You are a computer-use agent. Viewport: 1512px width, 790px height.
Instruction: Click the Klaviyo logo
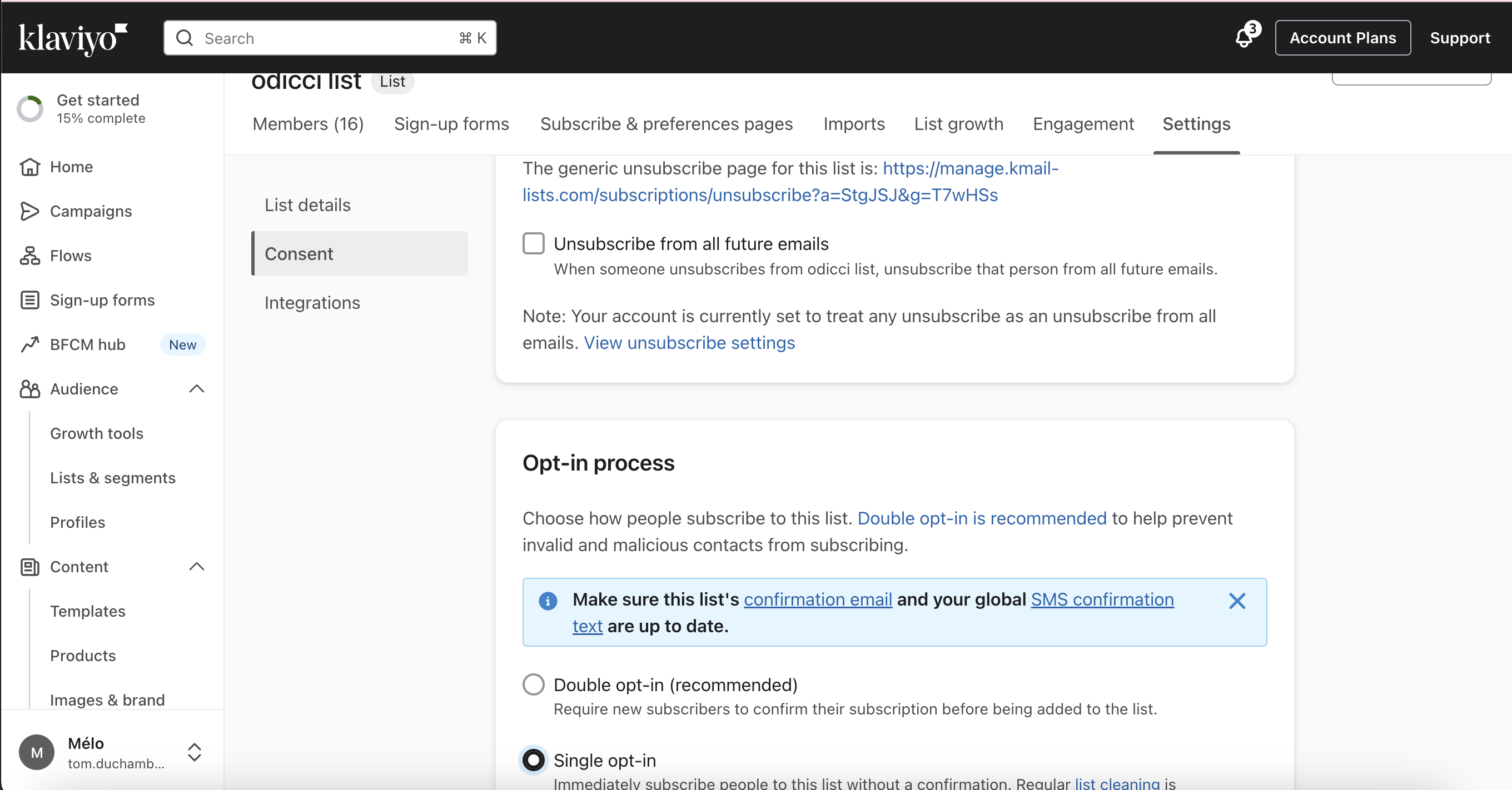[73, 39]
